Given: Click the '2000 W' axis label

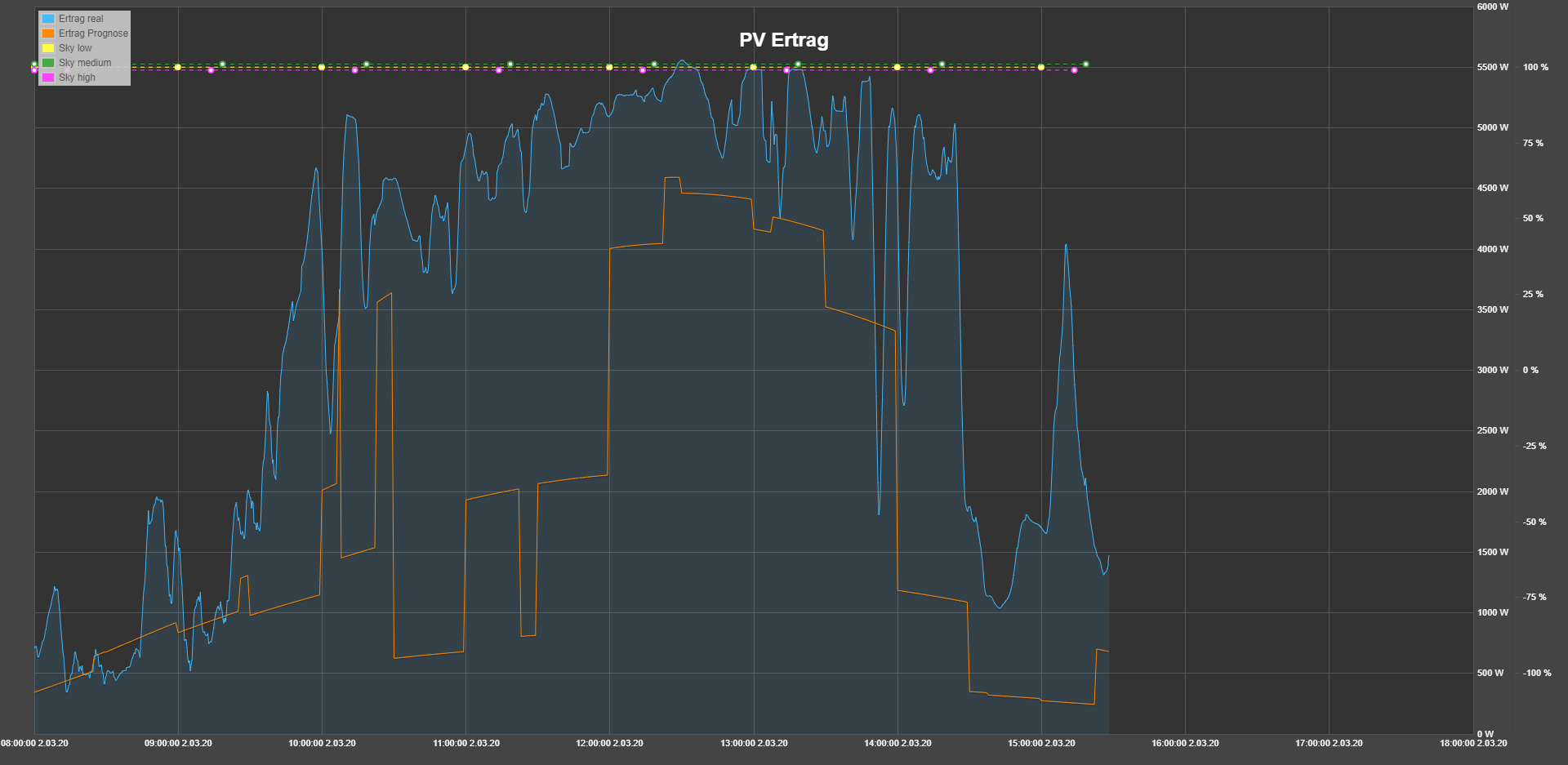Looking at the screenshot, I should (1493, 491).
